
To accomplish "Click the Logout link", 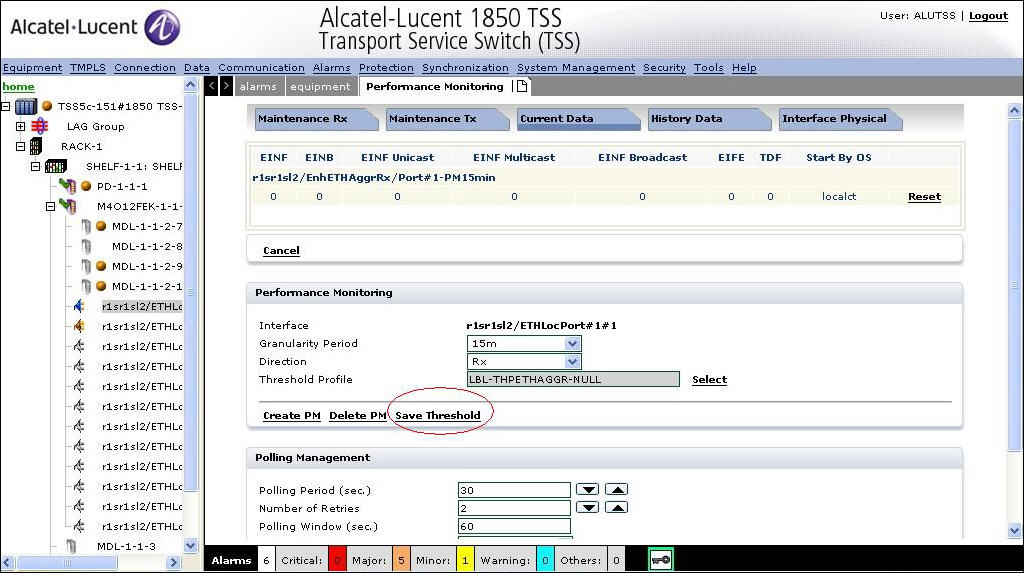I will (x=988, y=16).
